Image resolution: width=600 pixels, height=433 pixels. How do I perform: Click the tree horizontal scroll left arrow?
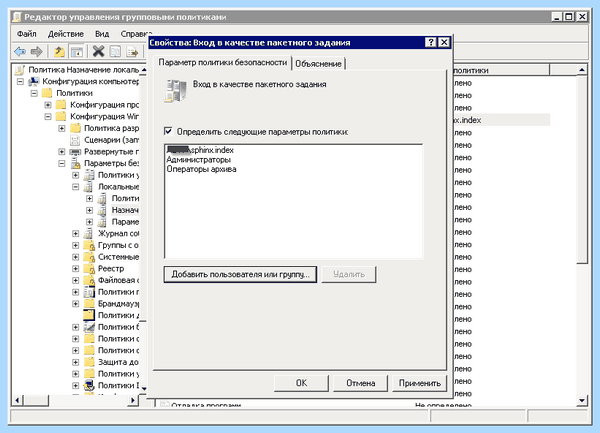tap(17, 400)
